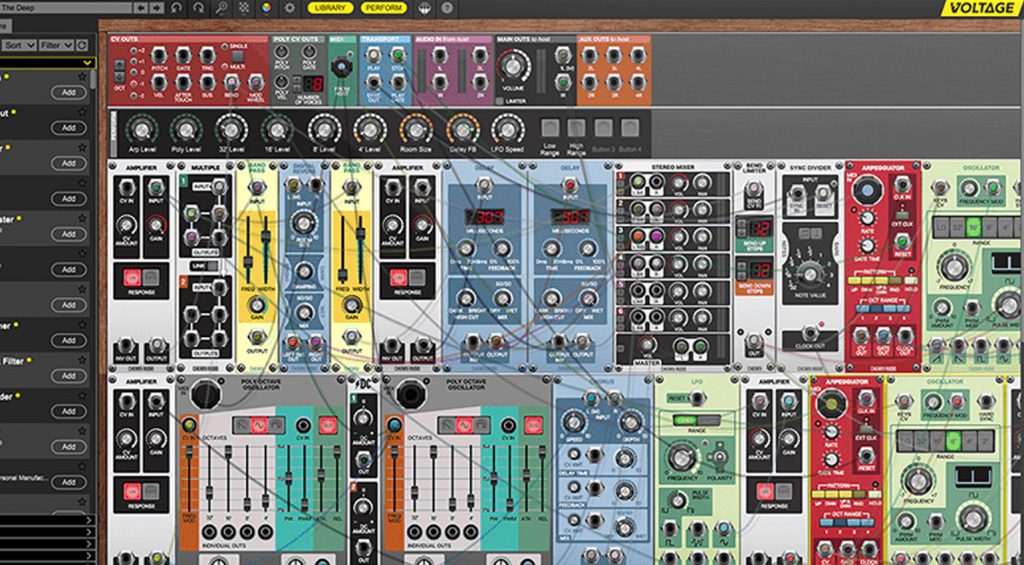
Task: Switch to the LIBRARY view
Action: point(329,8)
